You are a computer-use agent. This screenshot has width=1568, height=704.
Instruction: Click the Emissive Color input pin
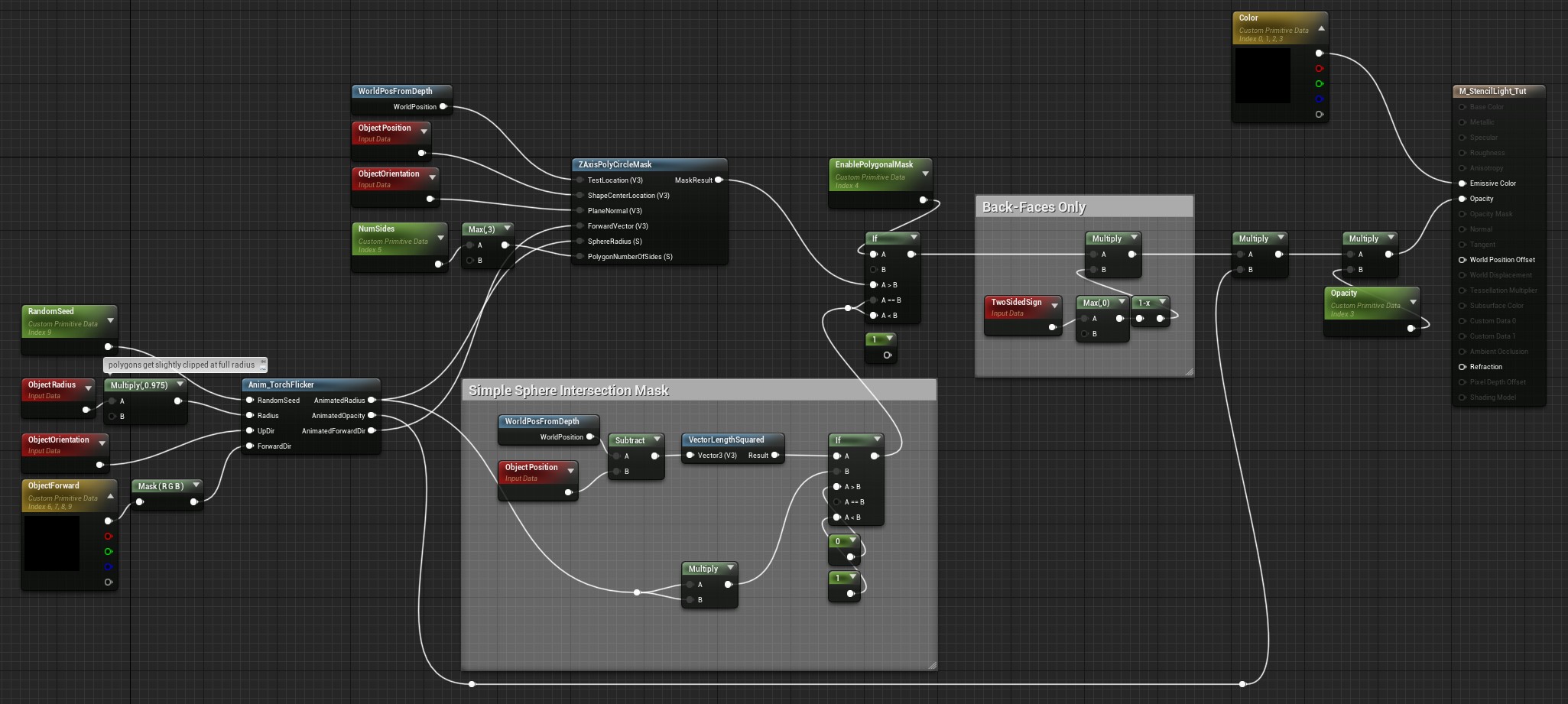[1462, 183]
